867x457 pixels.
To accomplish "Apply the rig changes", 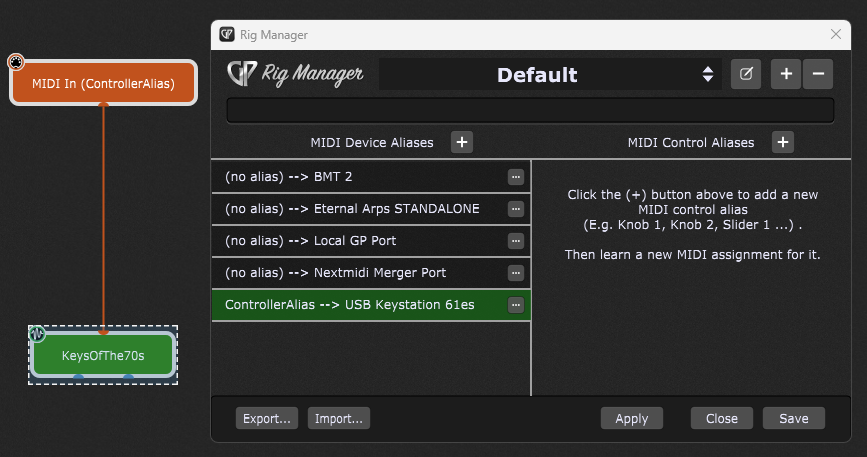I will click(x=631, y=418).
